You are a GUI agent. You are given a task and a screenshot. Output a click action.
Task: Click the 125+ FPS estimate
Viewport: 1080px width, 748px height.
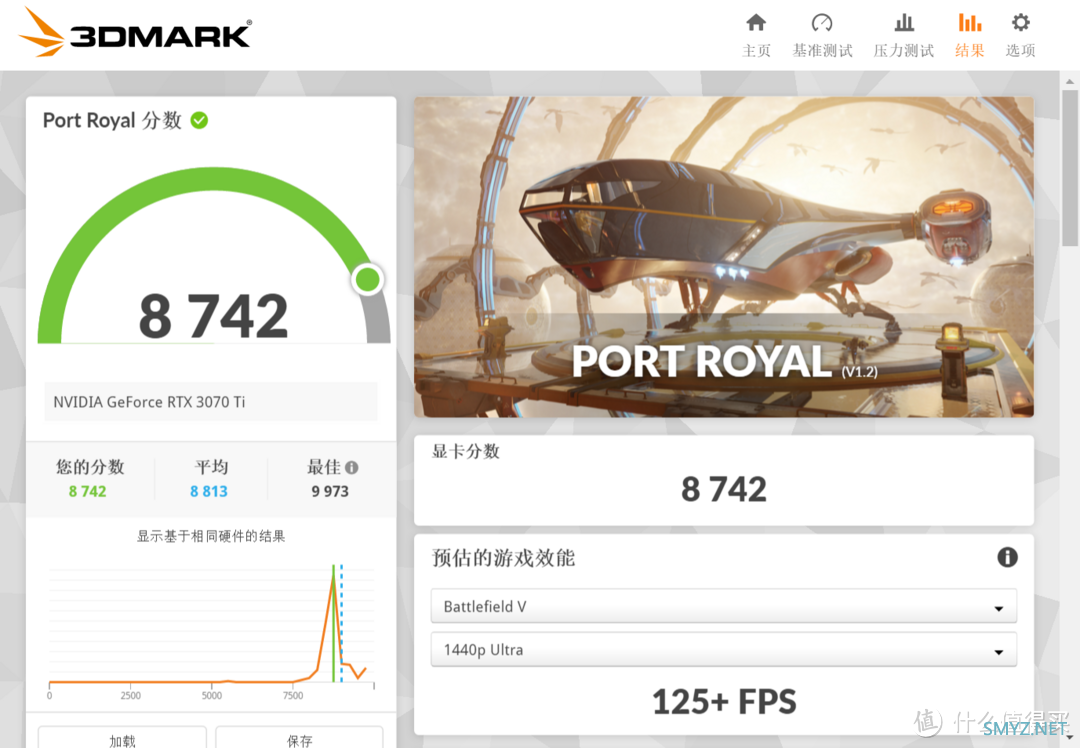pyautogui.click(x=724, y=702)
